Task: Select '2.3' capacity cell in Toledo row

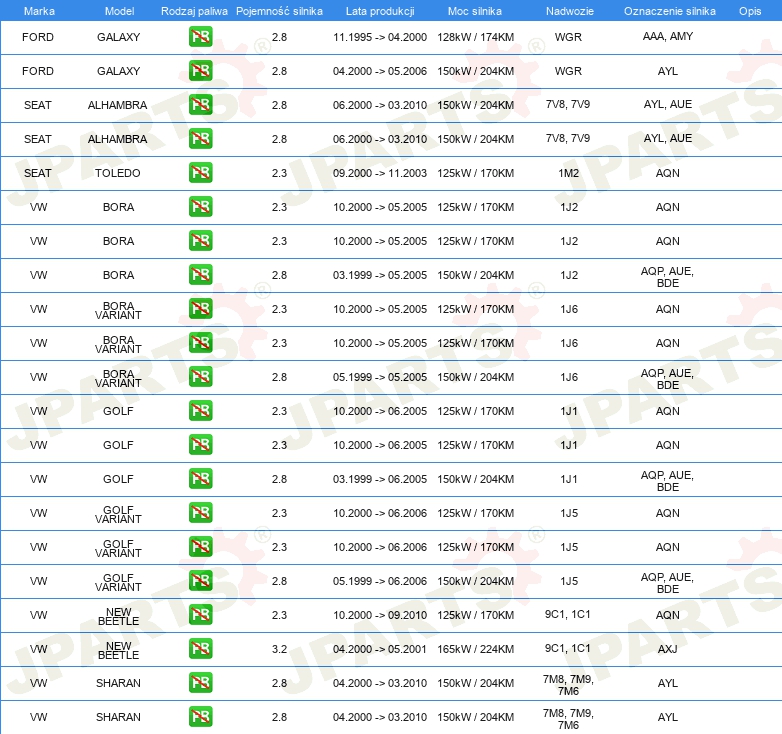Action: [x=279, y=173]
